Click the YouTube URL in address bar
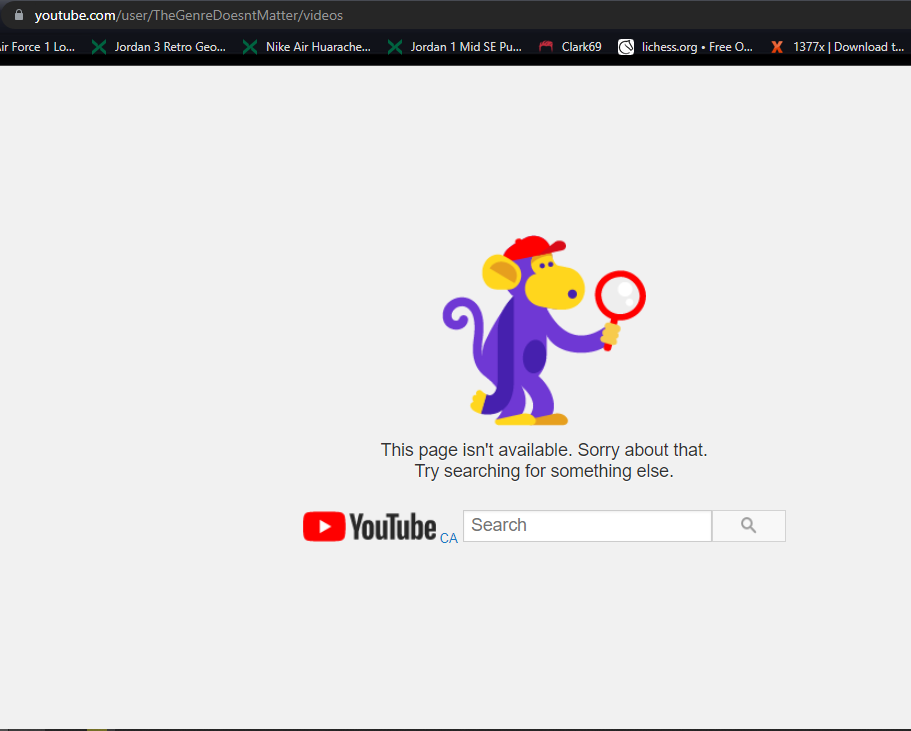The width and height of the screenshot is (911, 731). 188,16
